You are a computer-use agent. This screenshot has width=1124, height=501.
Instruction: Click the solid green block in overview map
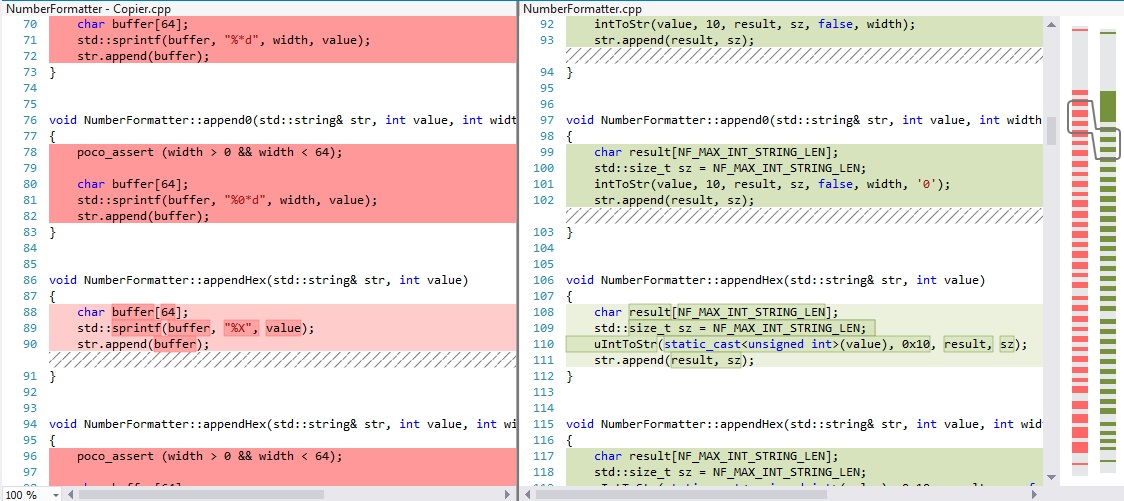[1108, 105]
